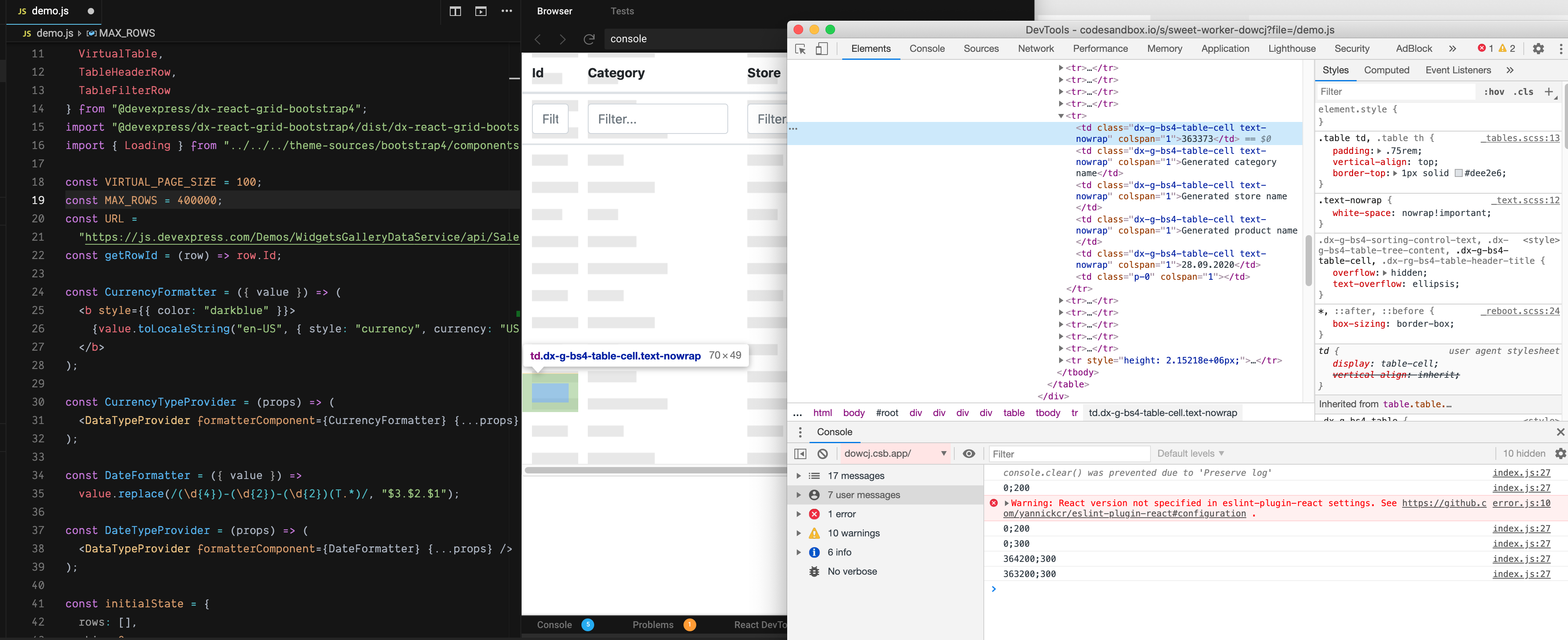The image size is (1568, 640).
Task: Open the dowcj.csb.app context dropdown
Action: (895, 453)
